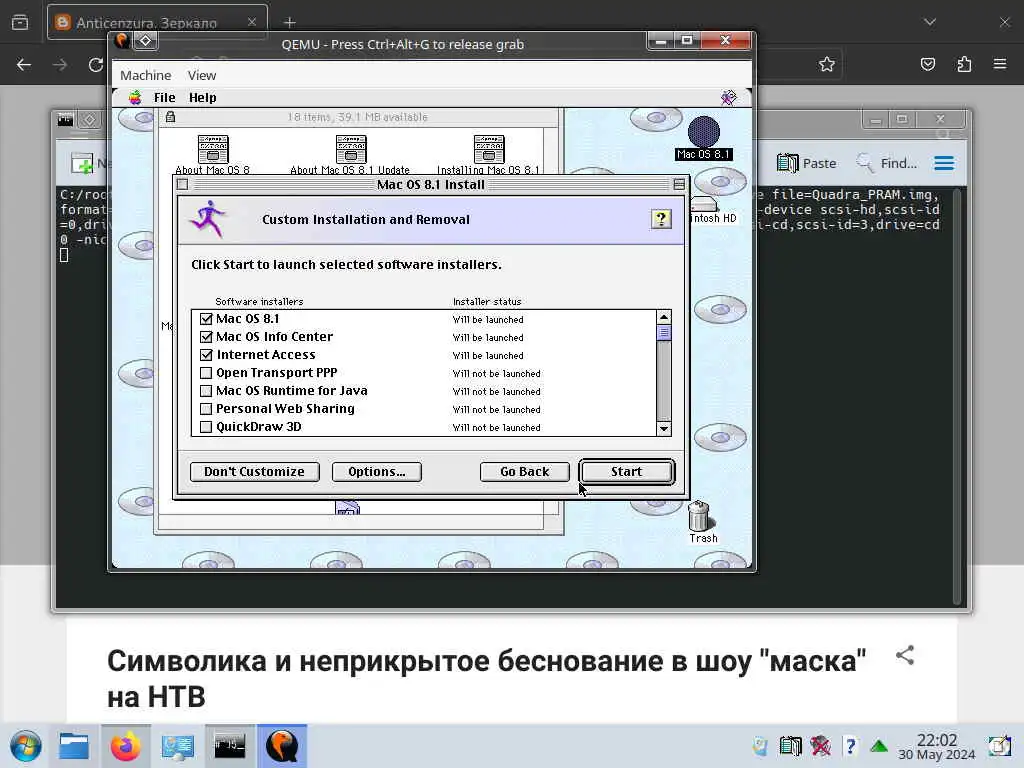This screenshot has width=1024, height=768.
Task: Click the share icon beside article title
Action: [x=904, y=655]
